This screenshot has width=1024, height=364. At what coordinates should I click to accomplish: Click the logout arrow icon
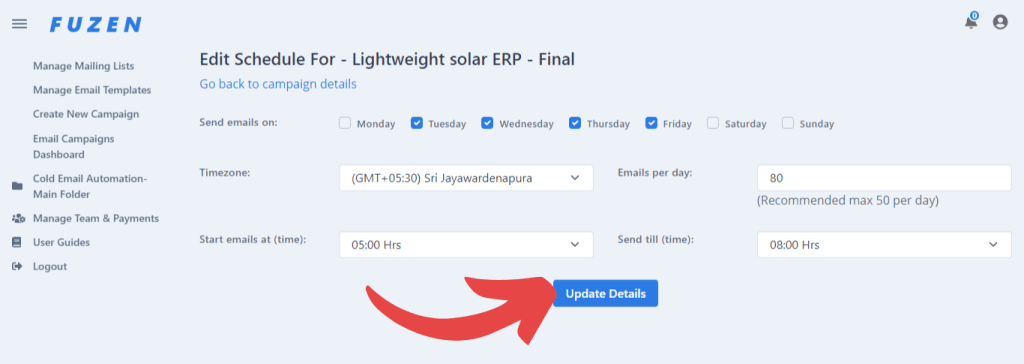pyautogui.click(x=17, y=267)
